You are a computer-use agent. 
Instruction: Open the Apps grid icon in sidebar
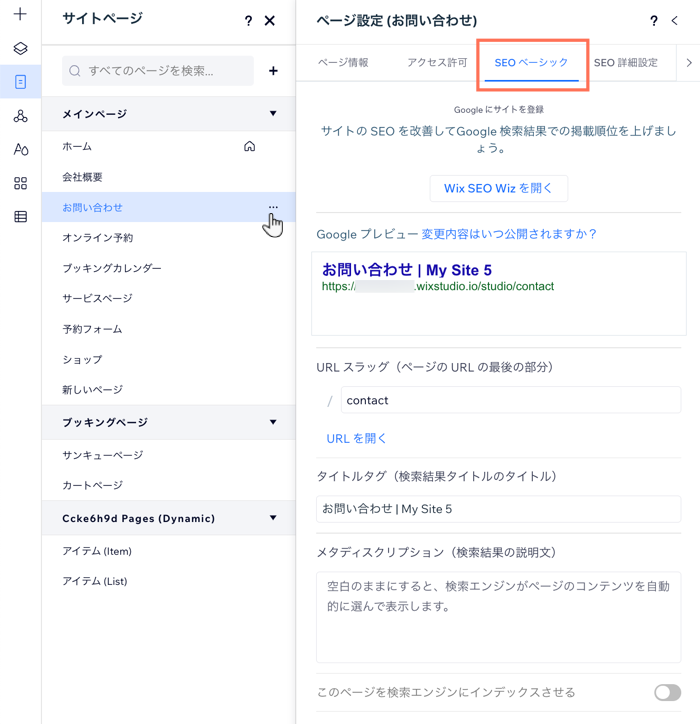point(20,183)
